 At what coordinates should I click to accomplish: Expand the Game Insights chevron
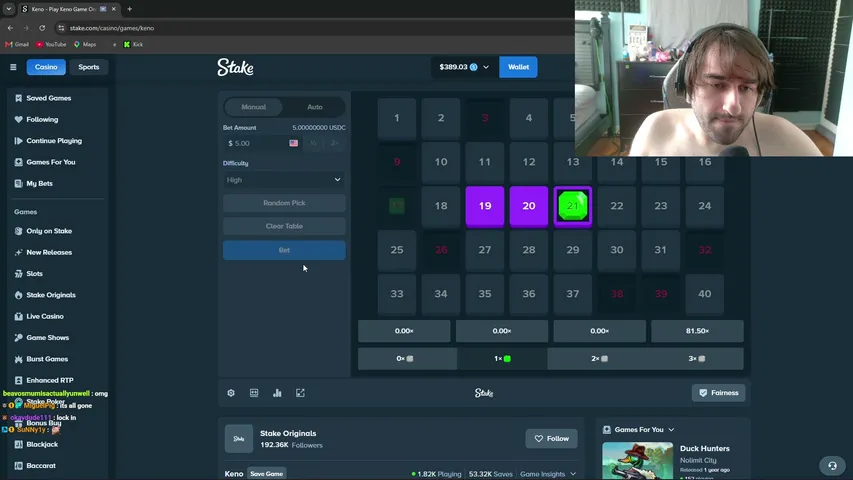tap(573, 474)
